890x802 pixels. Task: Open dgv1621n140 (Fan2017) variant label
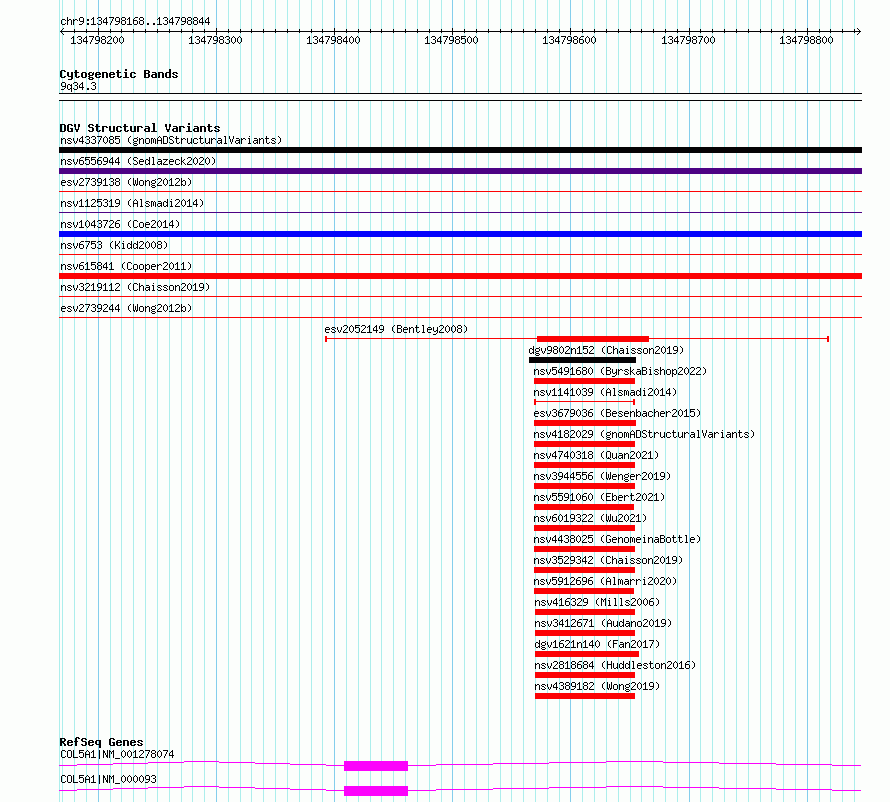[597, 644]
